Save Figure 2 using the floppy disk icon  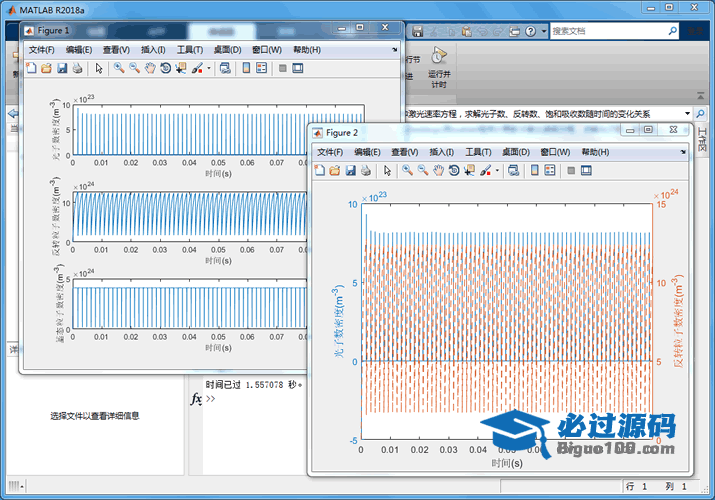pyautogui.click(x=350, y=170)
